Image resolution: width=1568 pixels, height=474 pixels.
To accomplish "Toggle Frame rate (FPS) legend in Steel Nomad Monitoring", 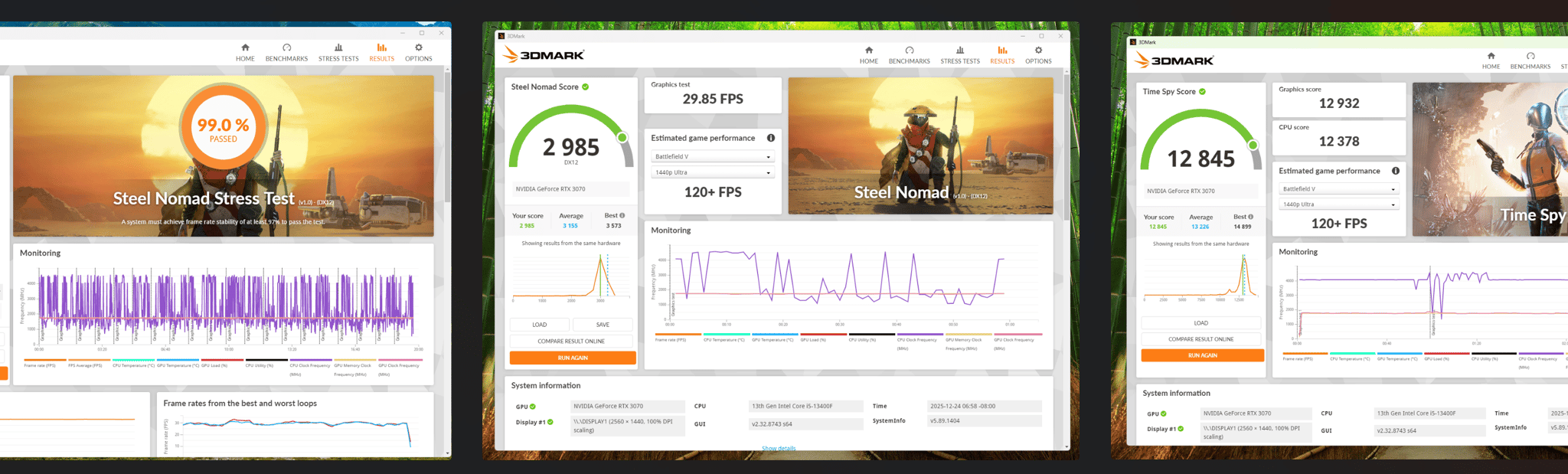I will point(678,337).
